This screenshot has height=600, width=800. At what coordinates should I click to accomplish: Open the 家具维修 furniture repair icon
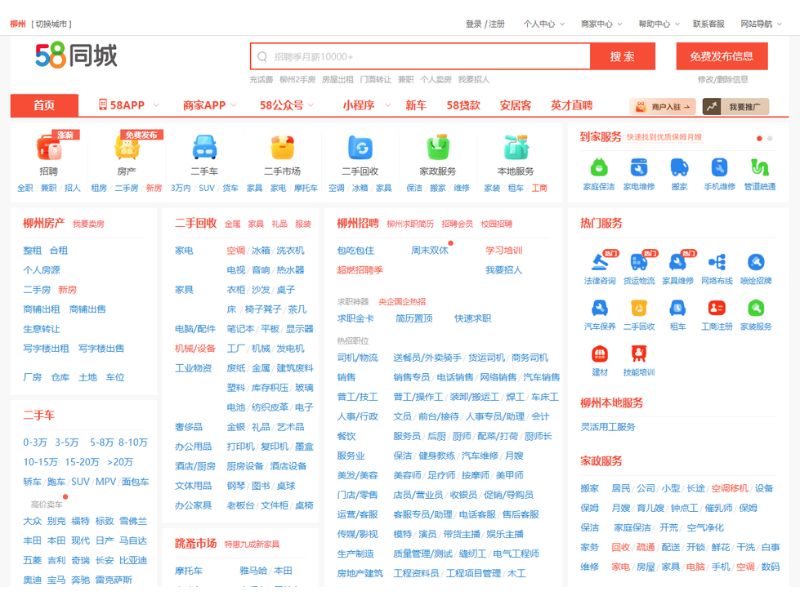678,262
